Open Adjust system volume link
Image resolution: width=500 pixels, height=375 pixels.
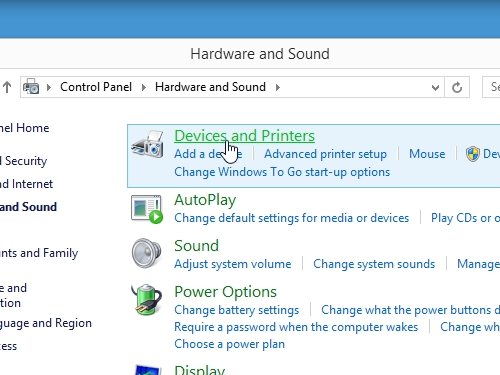pos(233,264)
